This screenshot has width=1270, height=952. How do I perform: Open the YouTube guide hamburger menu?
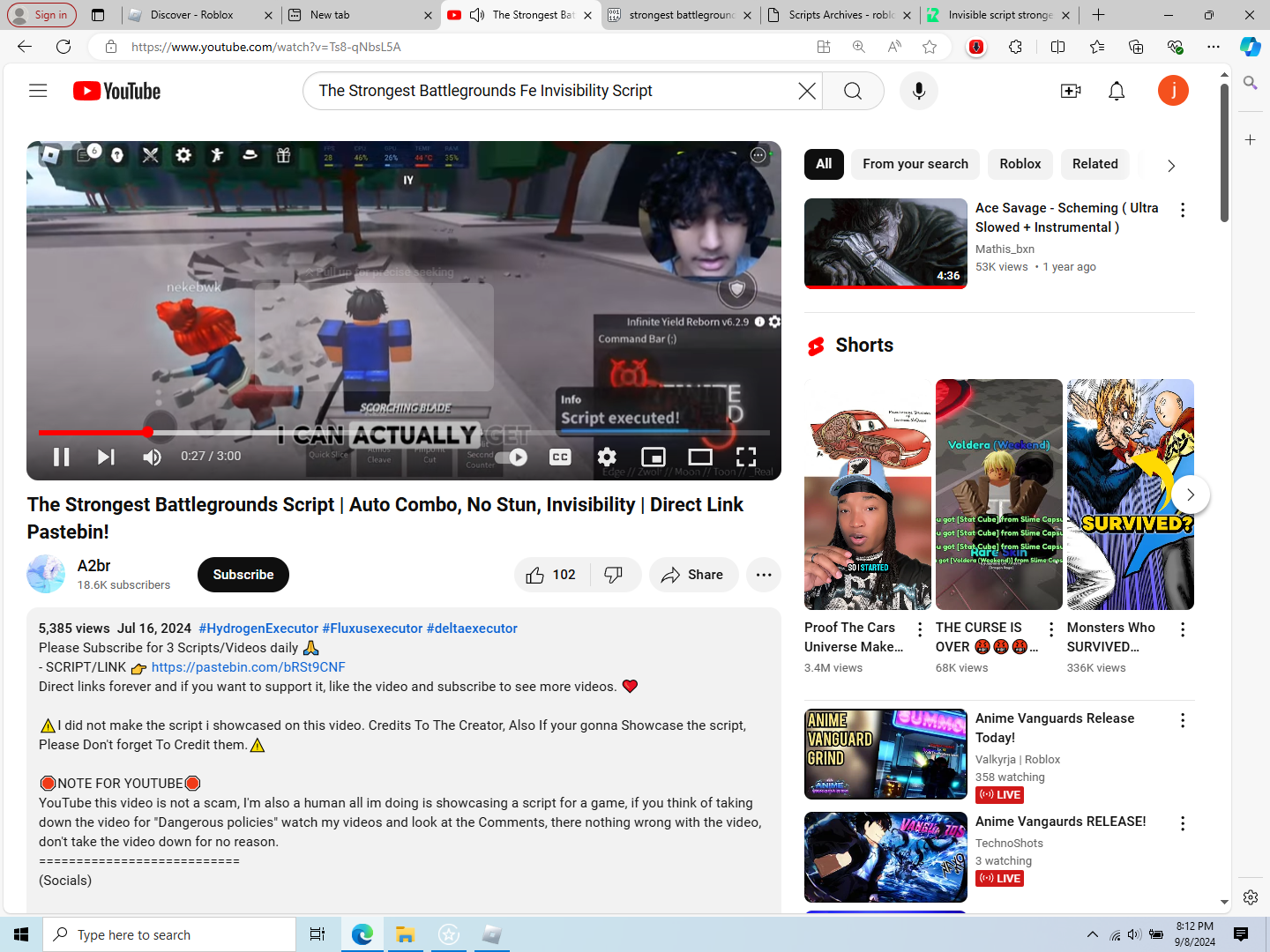coord(38,91)
